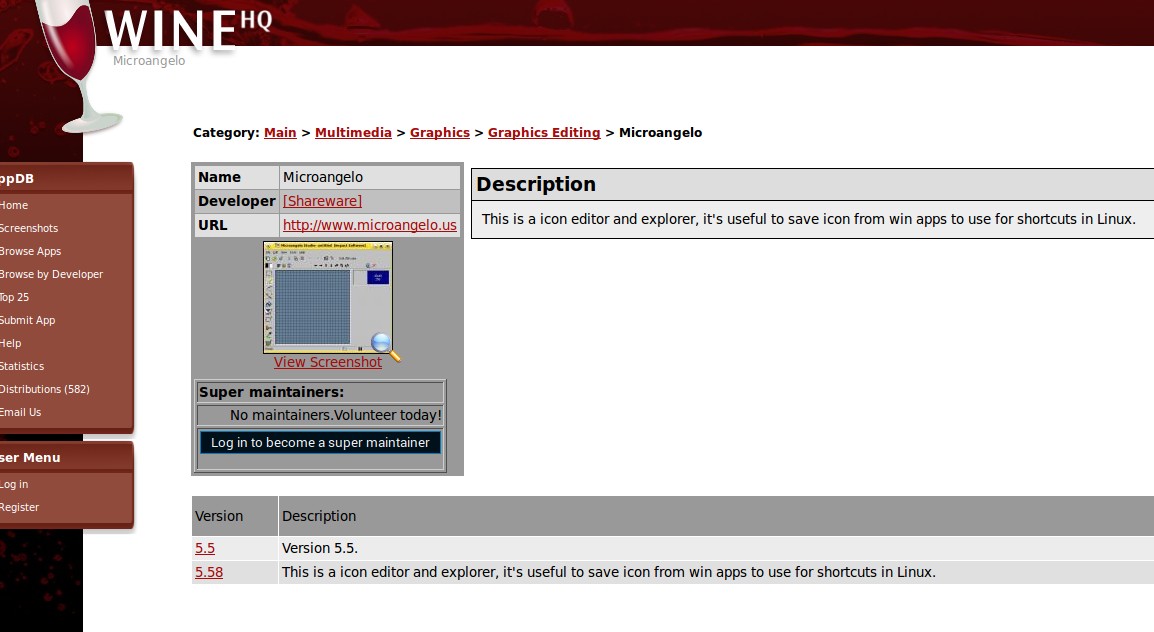This screenshot has width=1154, height=632.
Task: Open the Main category breadcrumb
Action: (280, 132)
